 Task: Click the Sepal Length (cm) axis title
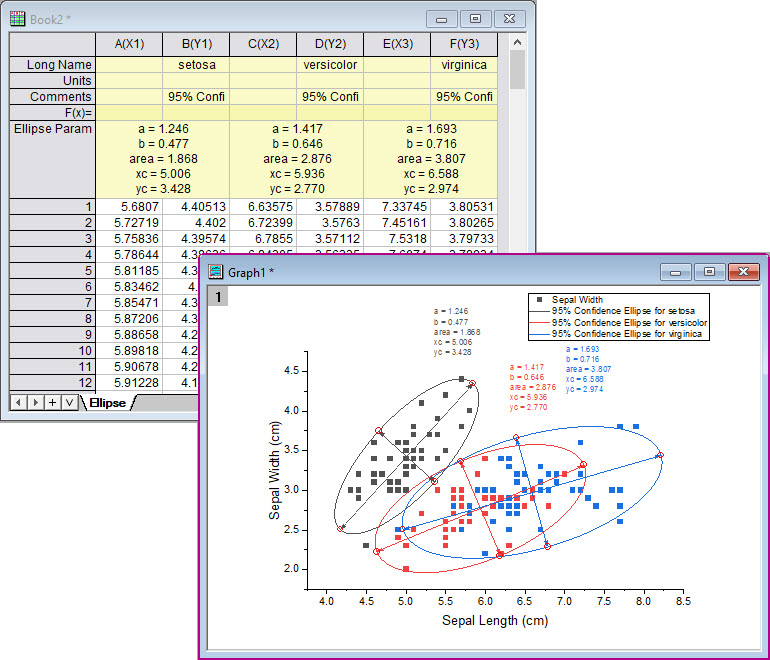coord(495,620)
